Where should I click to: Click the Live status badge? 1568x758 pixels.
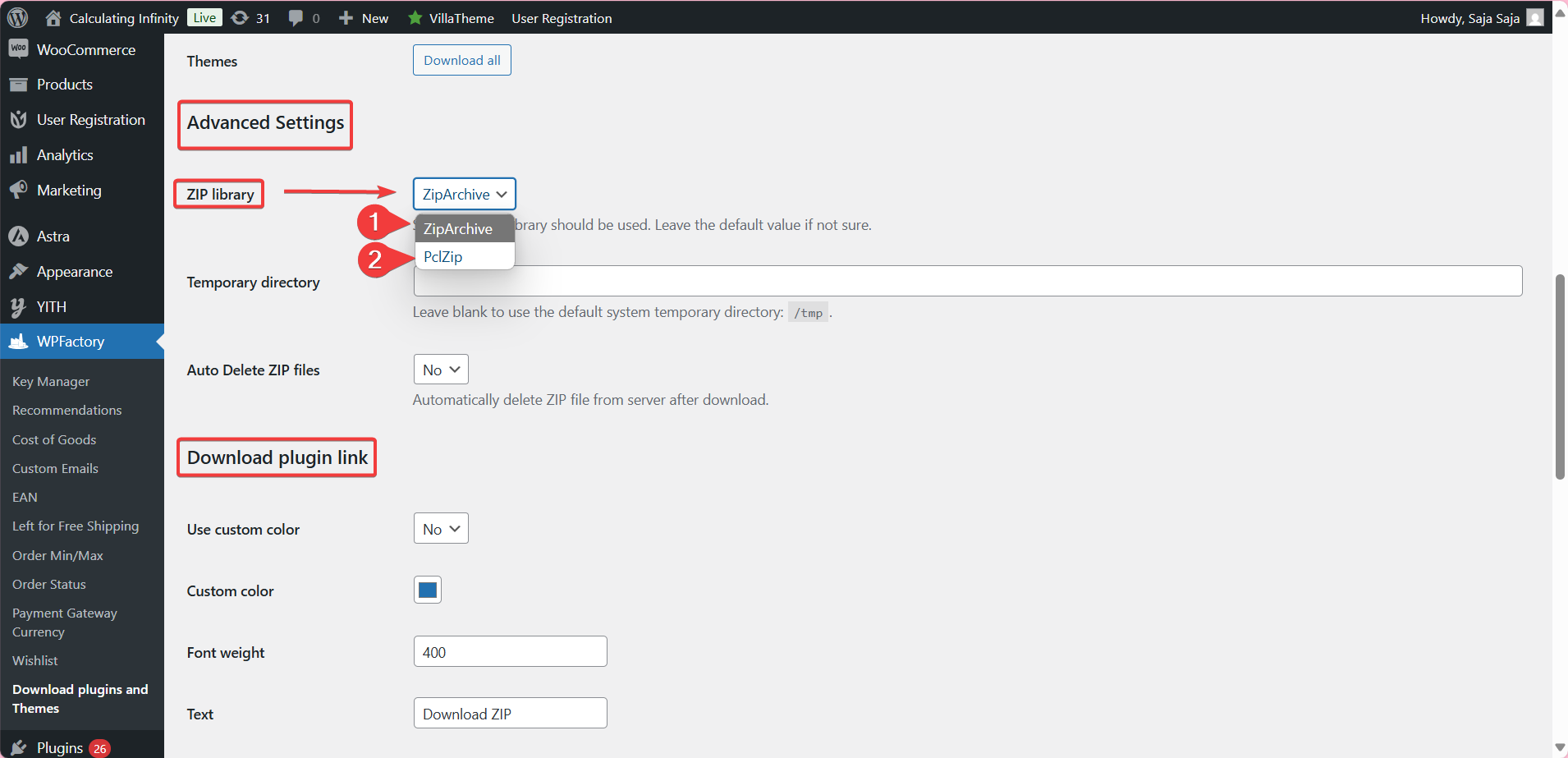coord(204,17)
